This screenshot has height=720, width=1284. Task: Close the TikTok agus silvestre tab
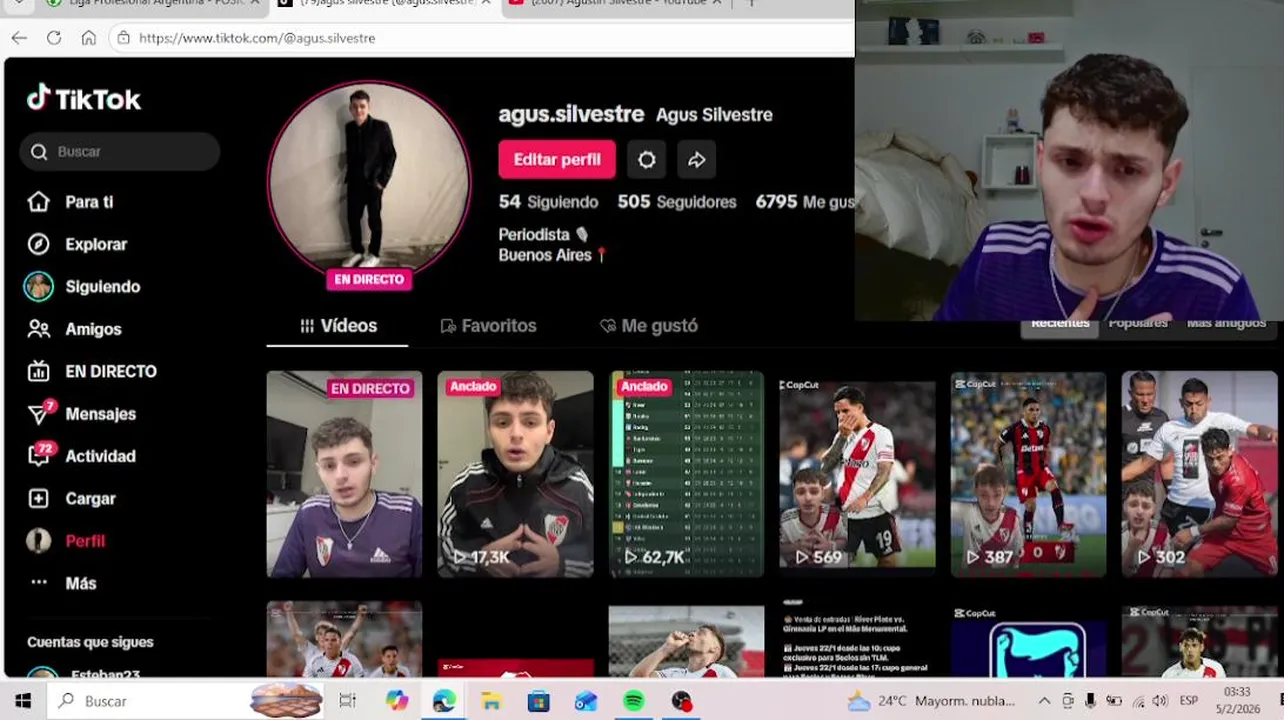(x=485, y=3)
